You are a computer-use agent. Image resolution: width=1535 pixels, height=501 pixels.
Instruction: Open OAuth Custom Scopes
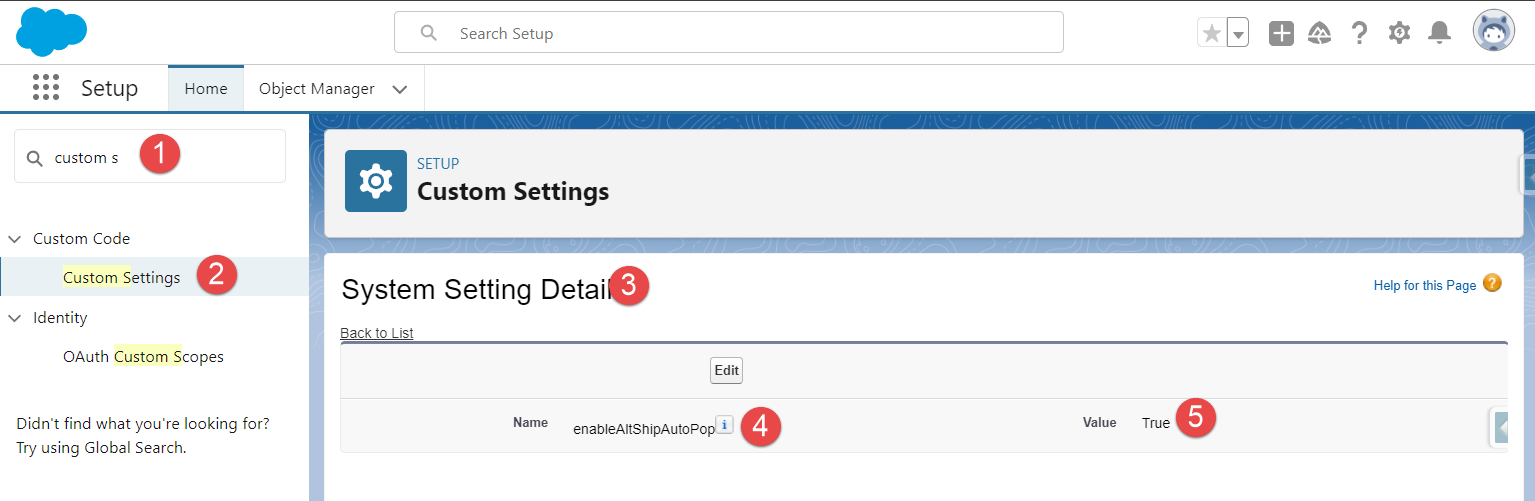click(143, 356)
